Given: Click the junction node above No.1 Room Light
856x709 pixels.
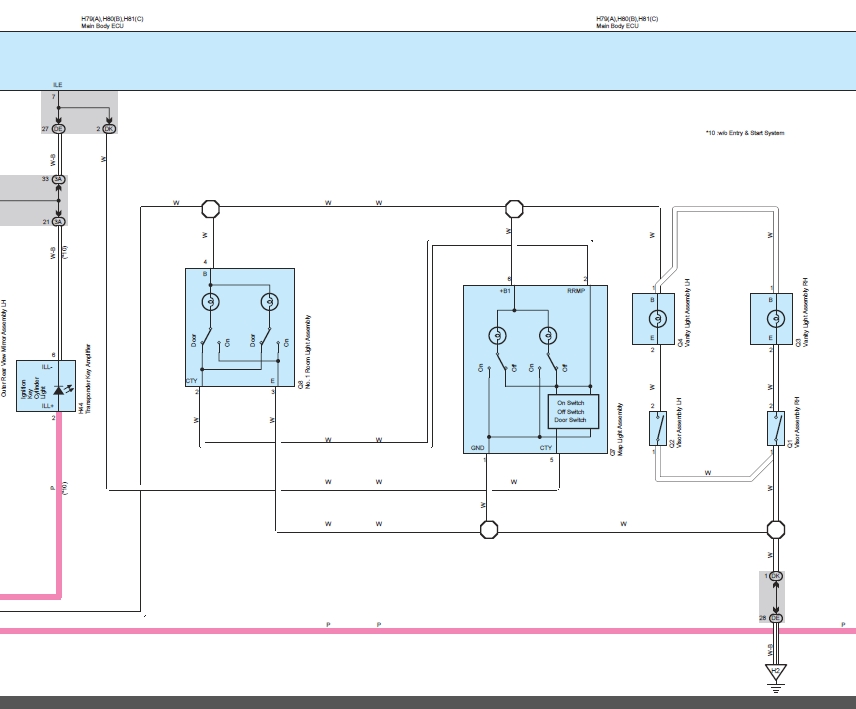Looking at the screenshot, I should (x=210, y=208).
